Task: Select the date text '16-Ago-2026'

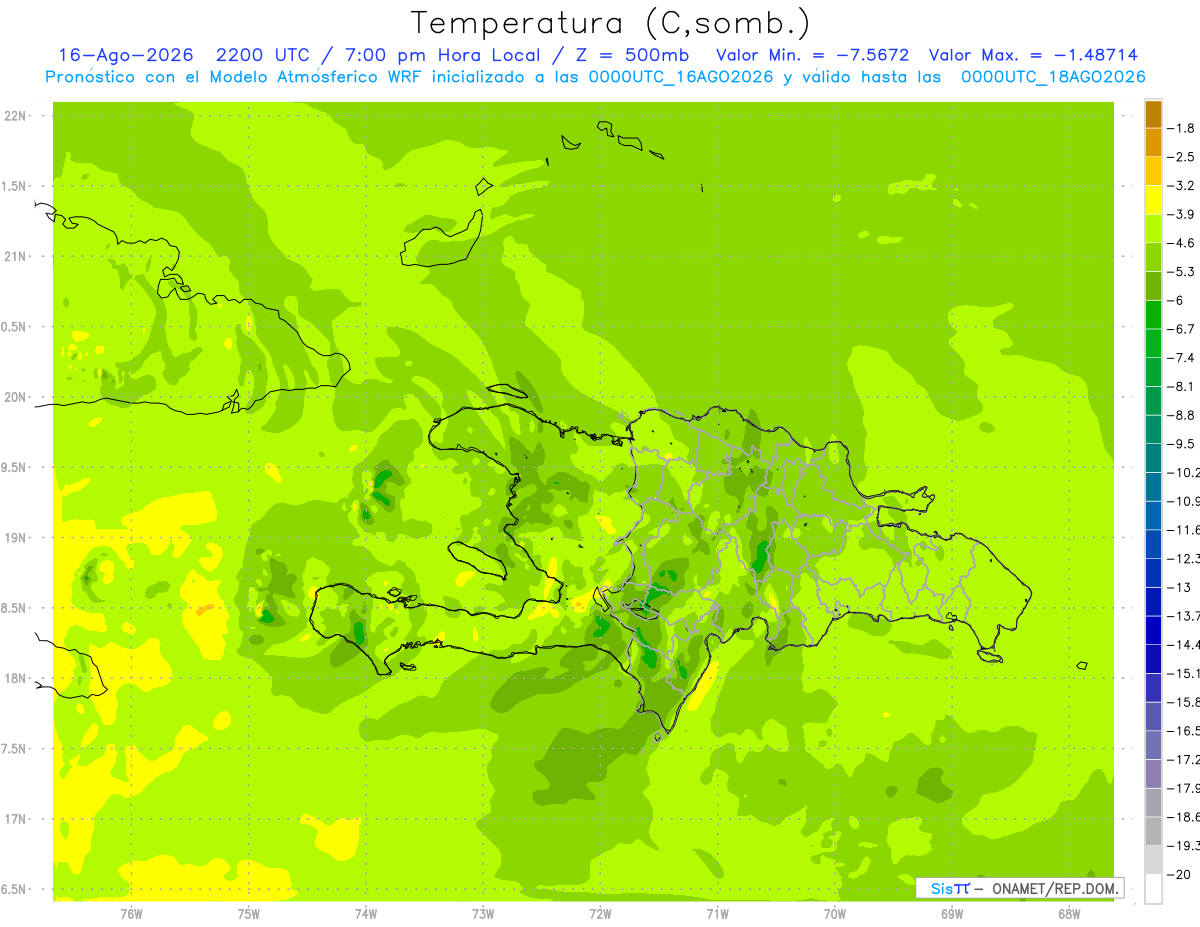Action: click(126, 55)
